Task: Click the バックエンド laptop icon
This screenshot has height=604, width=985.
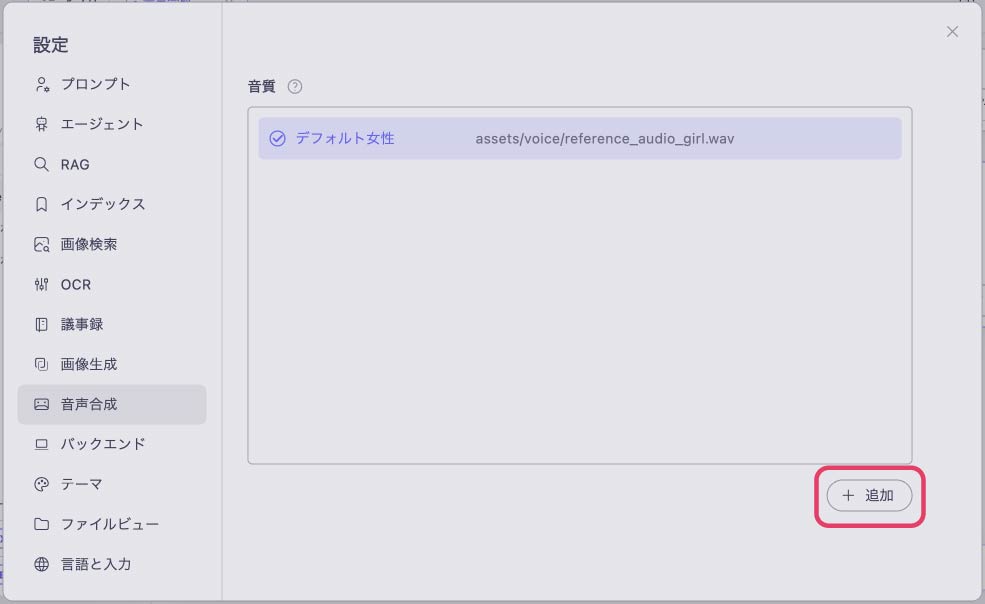Action: [x=41, y=444]
